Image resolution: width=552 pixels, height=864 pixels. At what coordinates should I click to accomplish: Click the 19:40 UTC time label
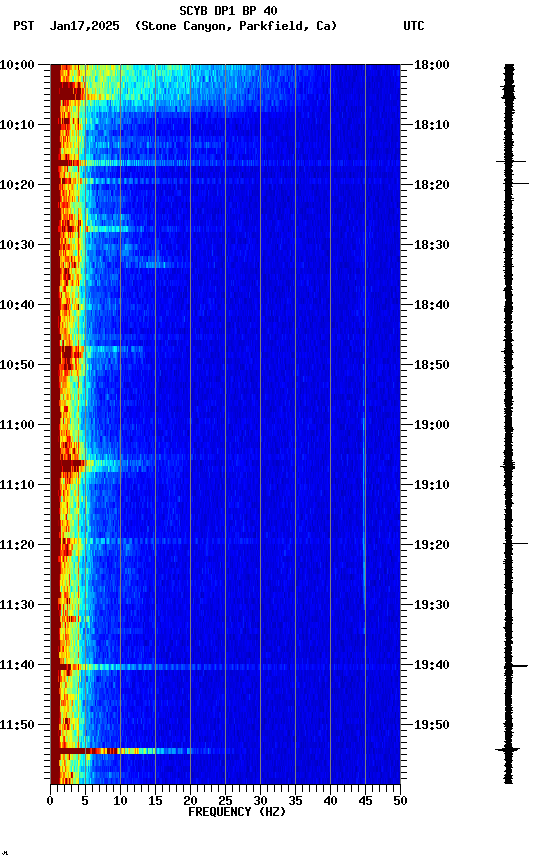(432, 665)
